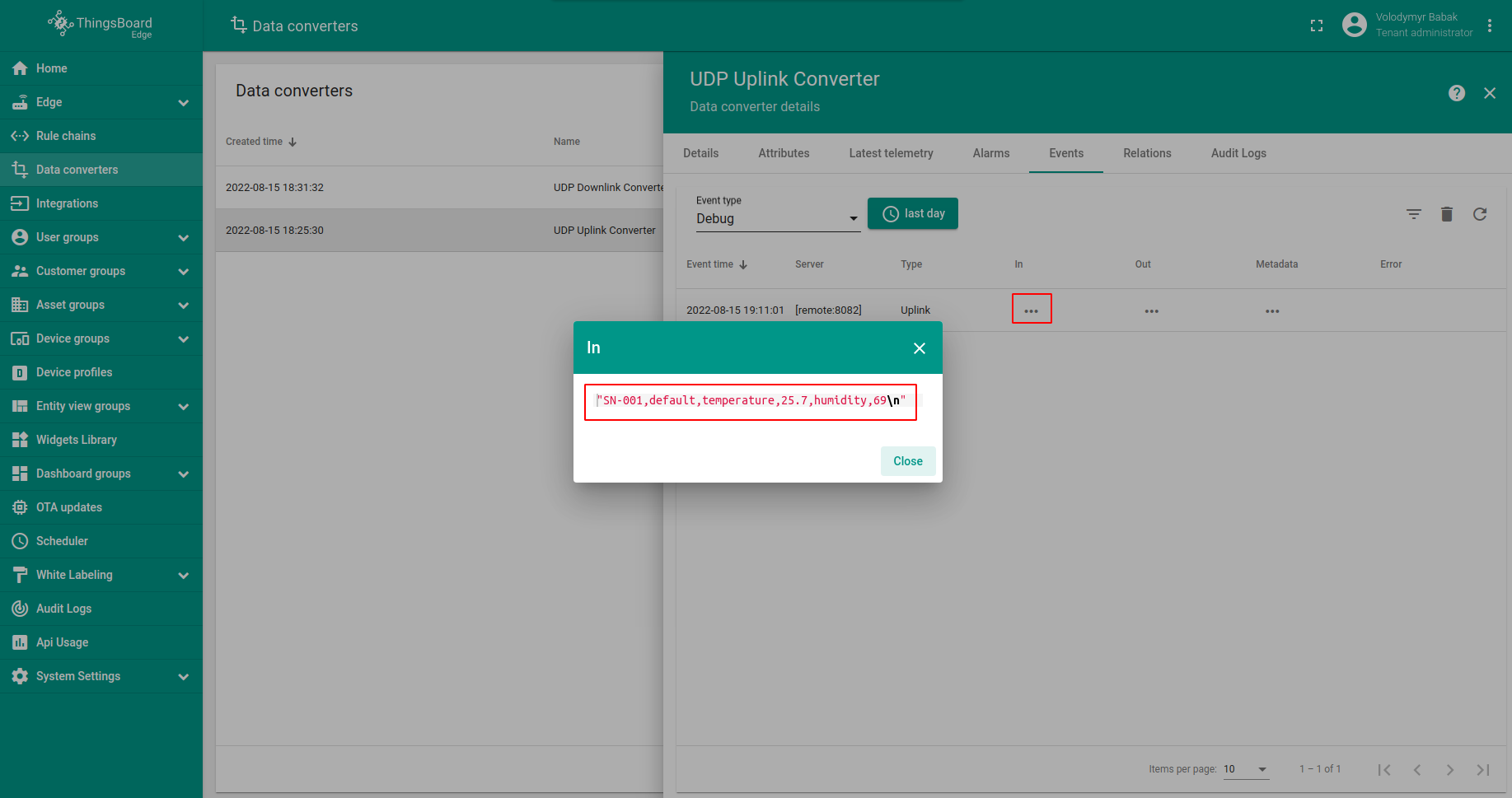1512x798 pixels.
Task: Select the UDP Uplink Converter row
Action: (x=439, y=231)
